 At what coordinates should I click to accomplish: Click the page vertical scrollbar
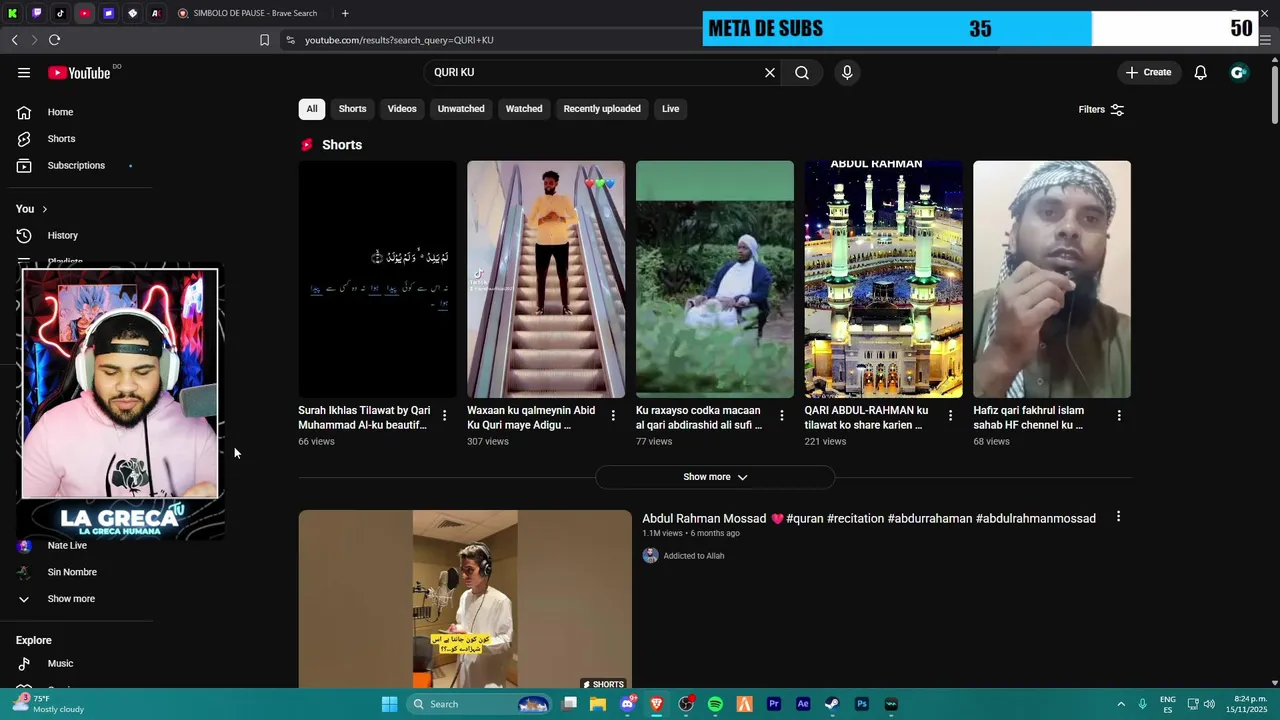(1274, 95)
